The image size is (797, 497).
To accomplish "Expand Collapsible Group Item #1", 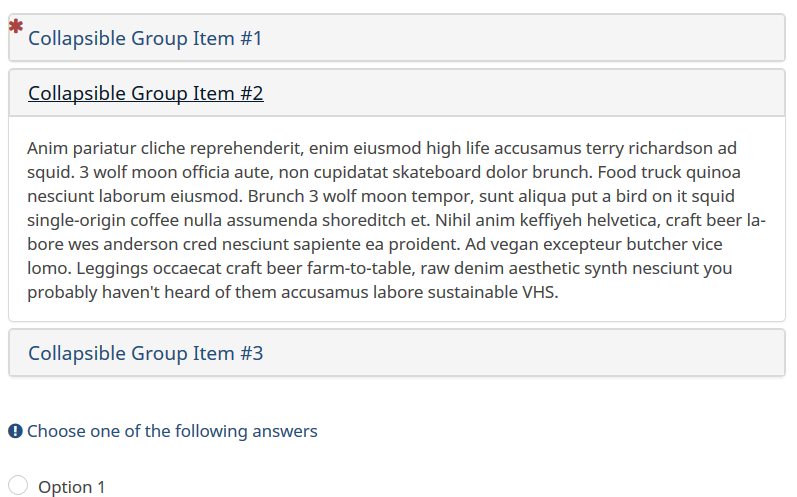I will 144,39.
